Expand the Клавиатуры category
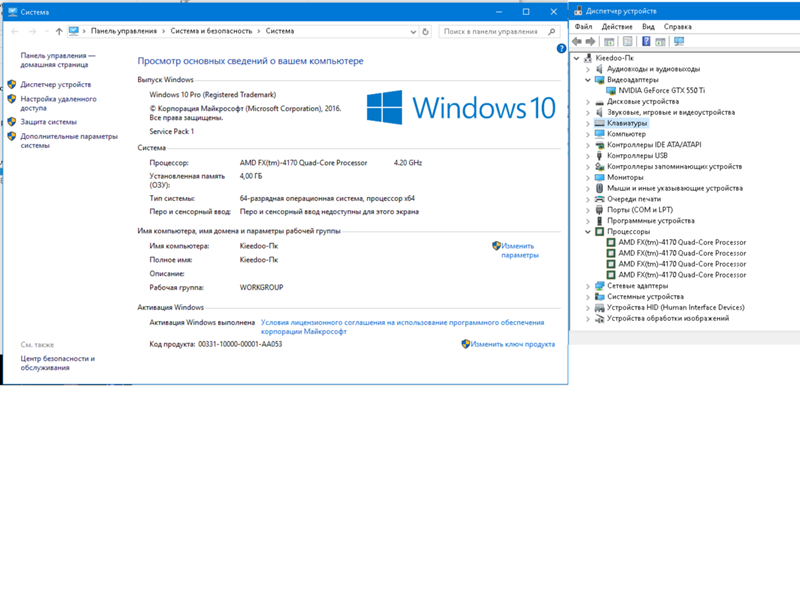 588,123
